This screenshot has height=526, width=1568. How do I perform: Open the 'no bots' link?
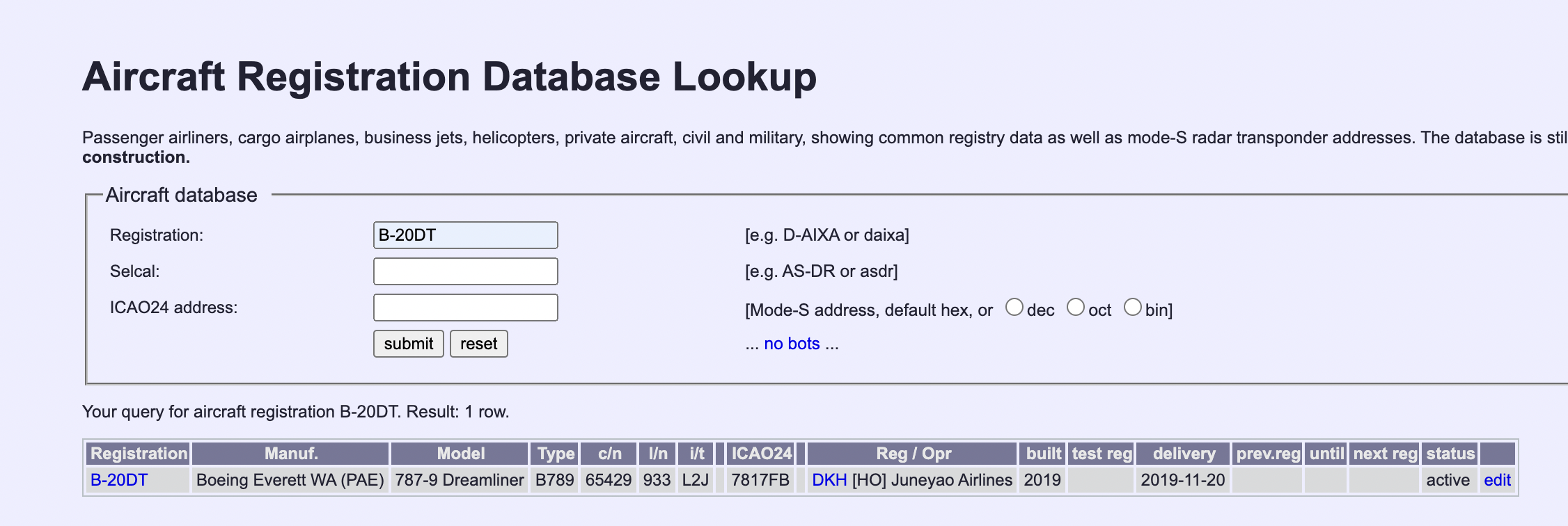[x=792, y=344]
